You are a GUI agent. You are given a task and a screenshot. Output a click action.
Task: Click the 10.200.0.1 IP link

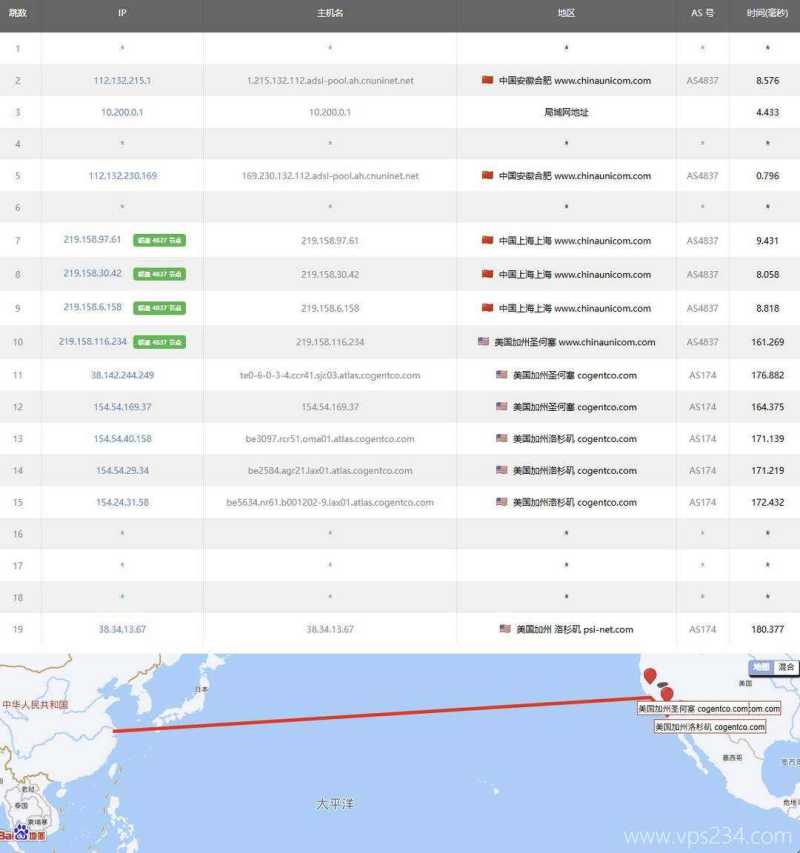click(122, 112)
